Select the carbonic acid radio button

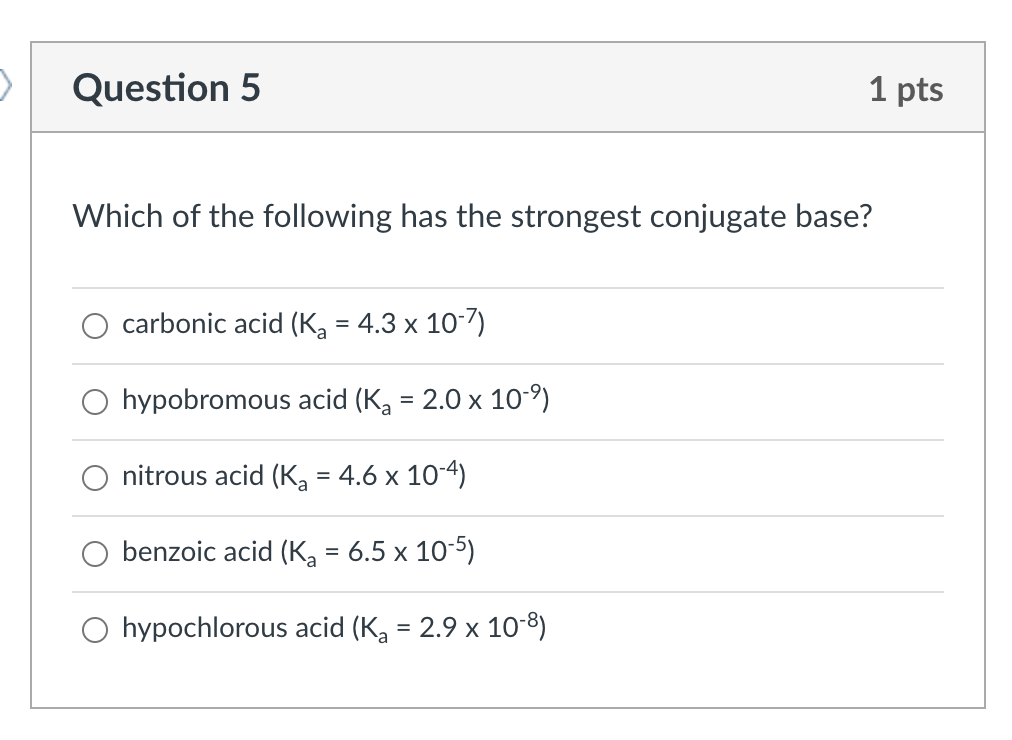[95, 325]
